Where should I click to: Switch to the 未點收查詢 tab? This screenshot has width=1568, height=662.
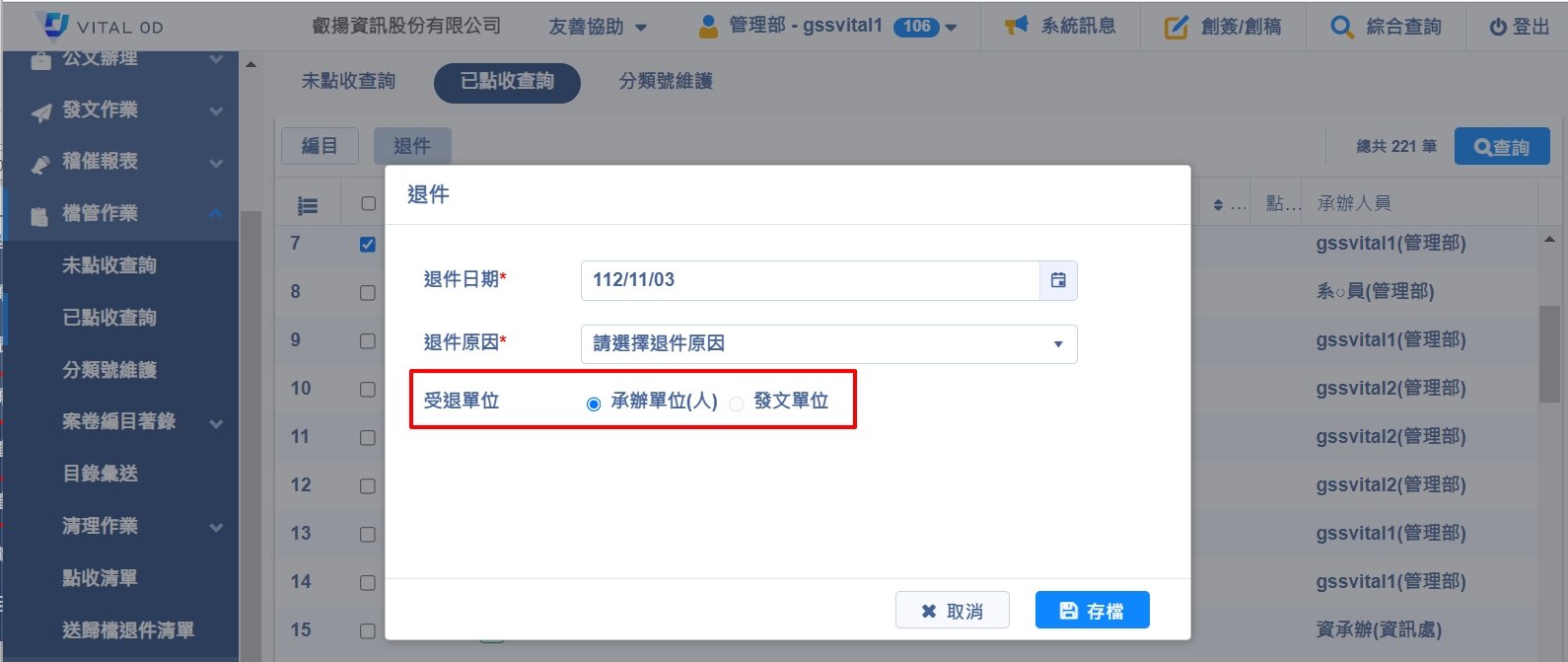(348, 81)
